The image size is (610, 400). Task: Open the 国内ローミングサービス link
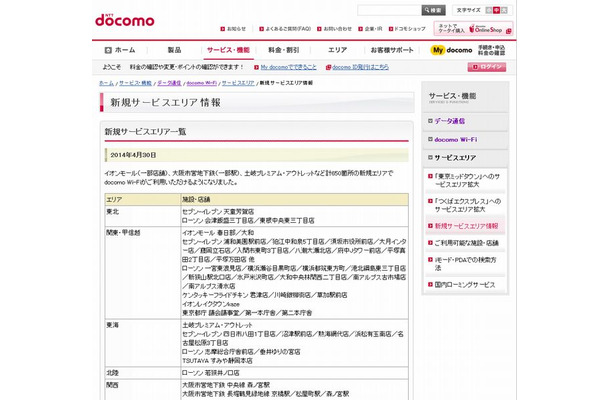[x=465, y=284]
